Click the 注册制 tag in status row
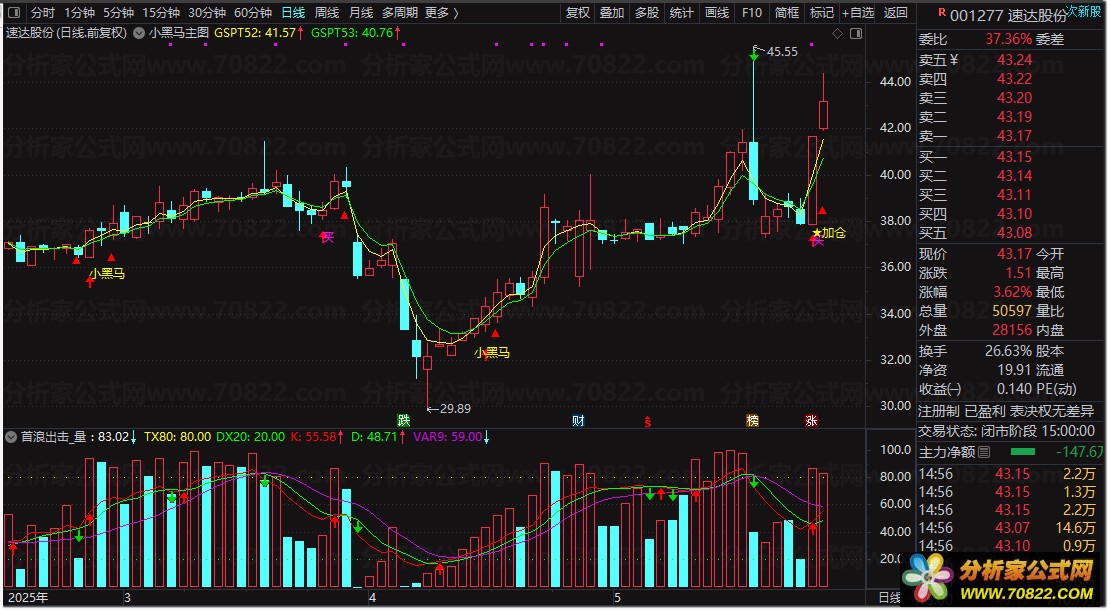 pyautogui.click(x=939, y=410)
